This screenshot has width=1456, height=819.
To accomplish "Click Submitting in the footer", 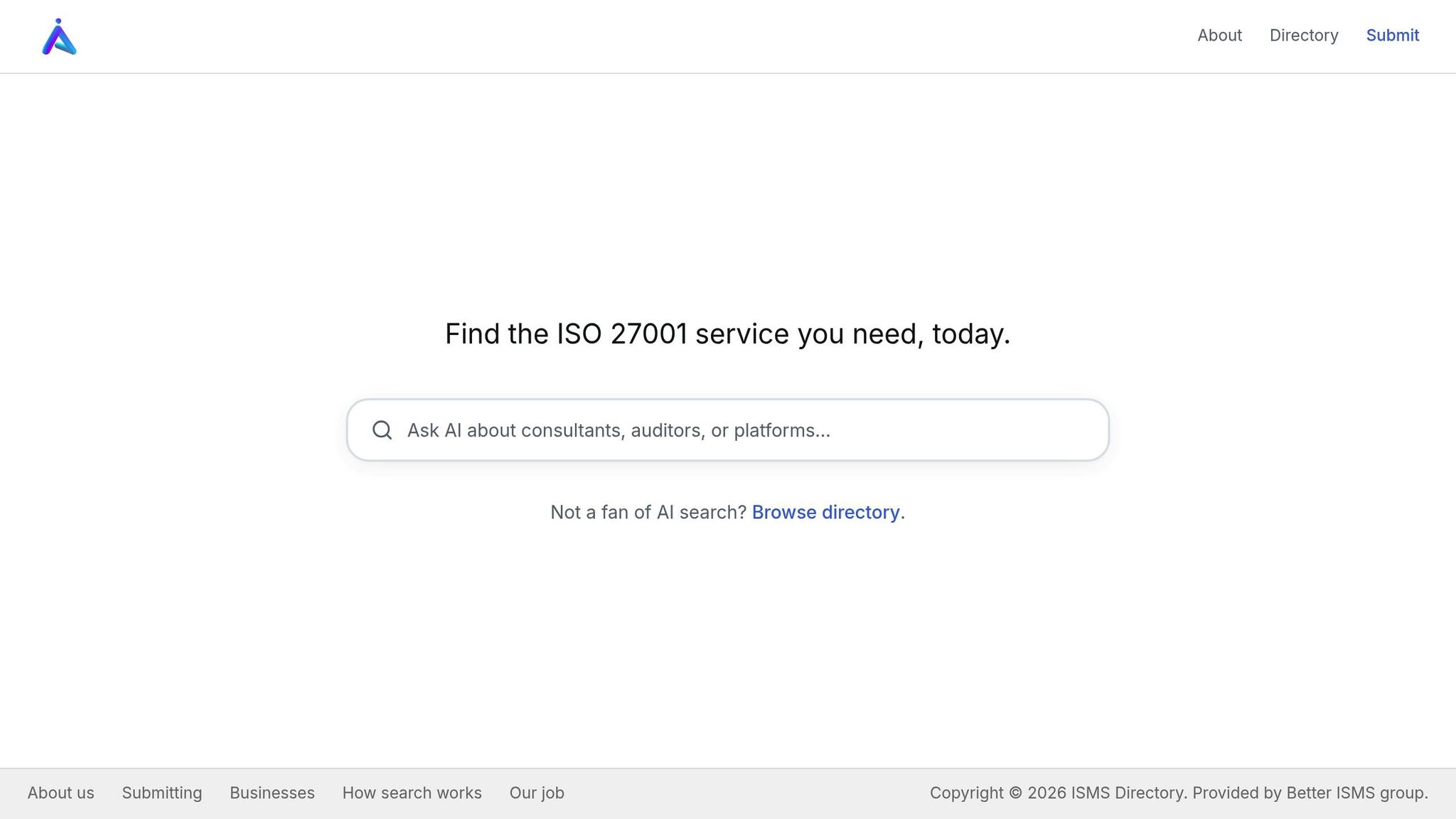I will (161, 792).
